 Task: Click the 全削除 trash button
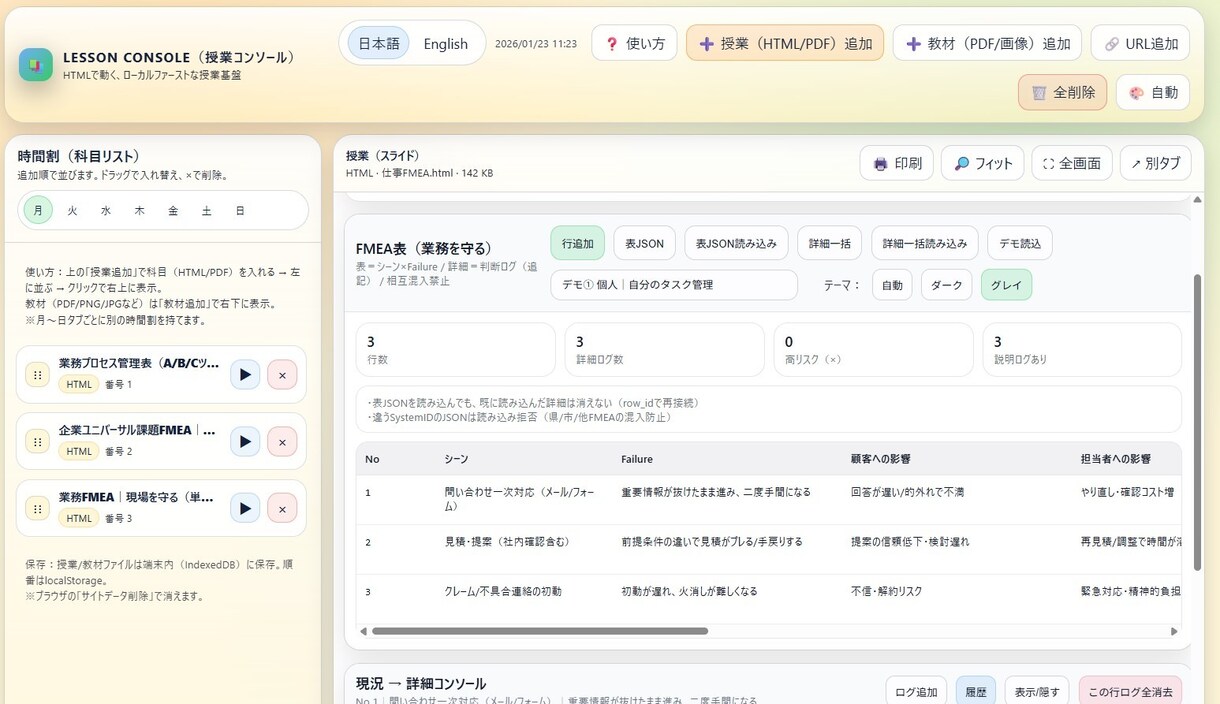pyautogui.click(x=1062, y=92)
